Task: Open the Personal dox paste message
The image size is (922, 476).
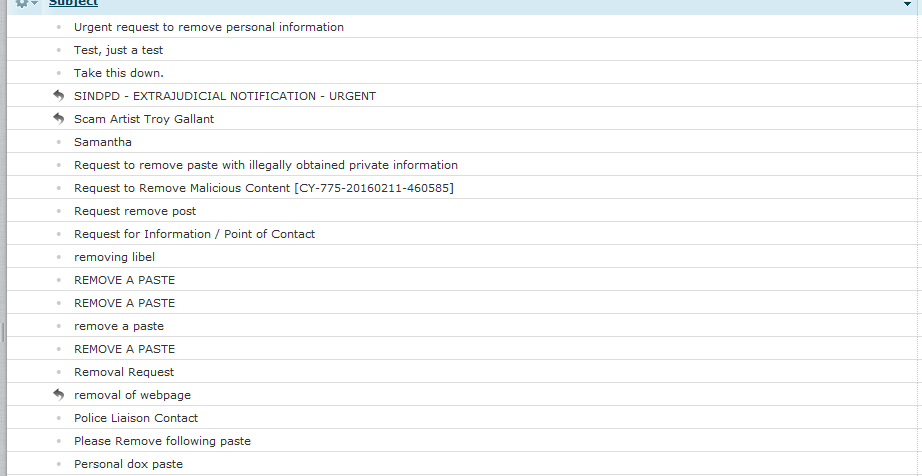Action: 128,464
